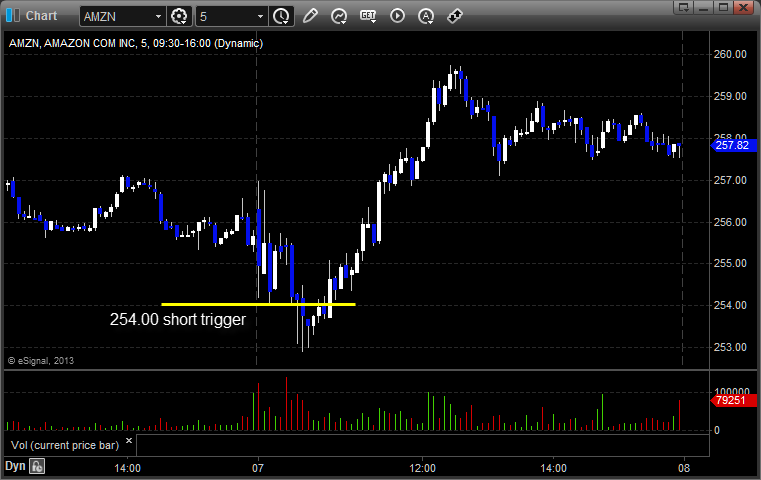Select the yellow 254.00 trigger line

pos(258,304)
